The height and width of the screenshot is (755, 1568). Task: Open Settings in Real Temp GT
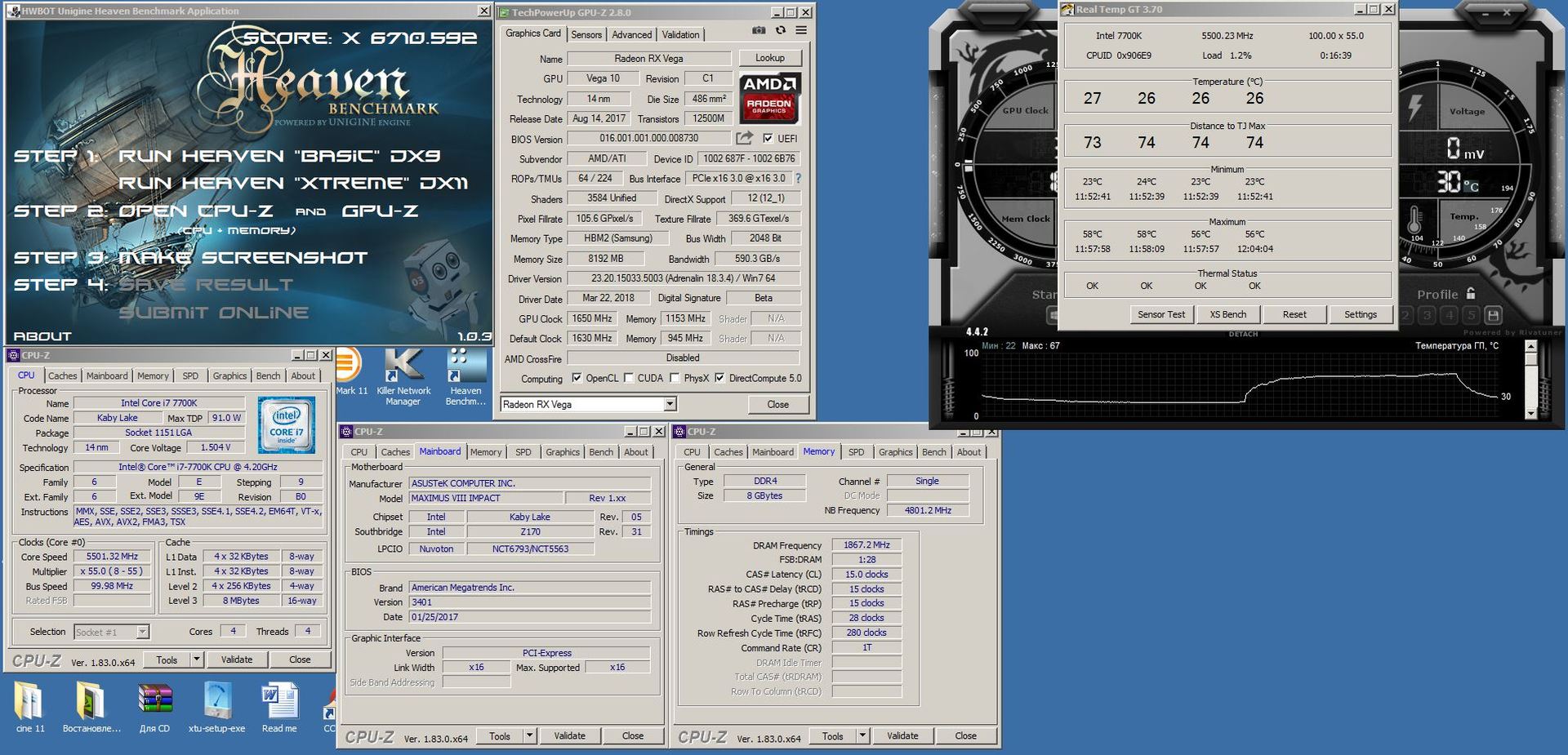[x=1361, y=314]
